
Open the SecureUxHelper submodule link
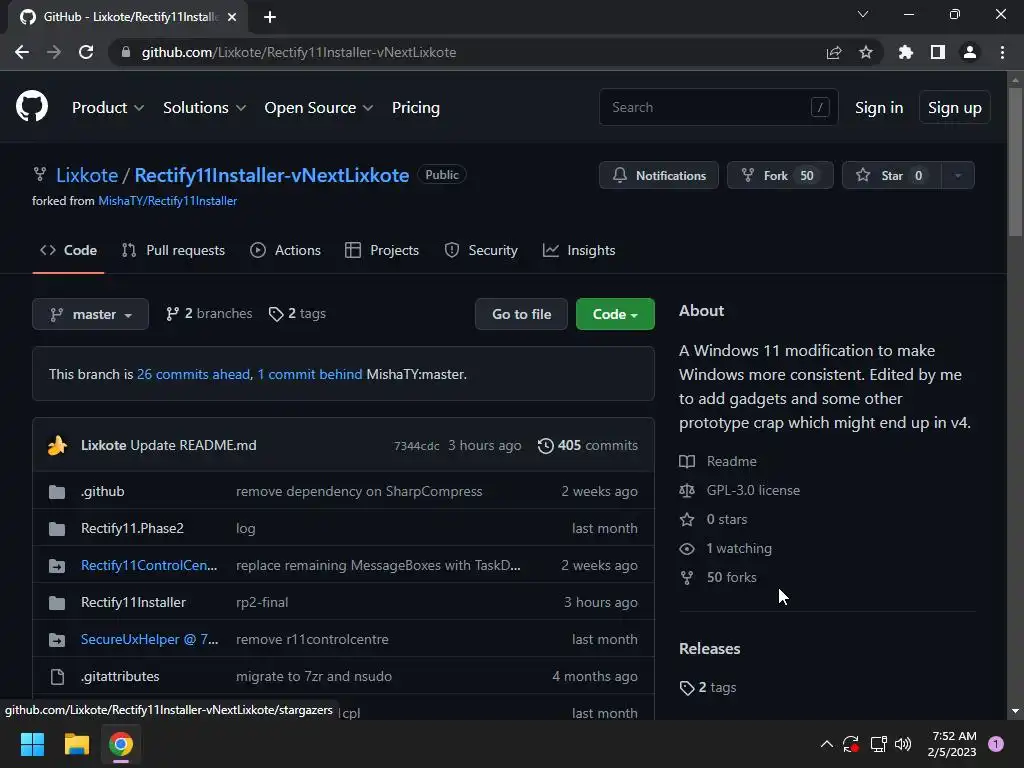[x=150, y=639]
